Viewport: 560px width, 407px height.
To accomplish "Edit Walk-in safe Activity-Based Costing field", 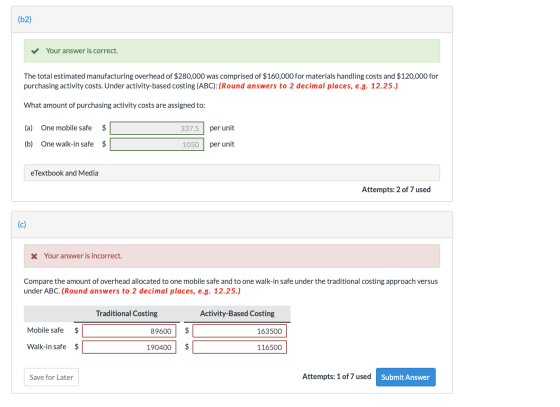I will point(239,347).
